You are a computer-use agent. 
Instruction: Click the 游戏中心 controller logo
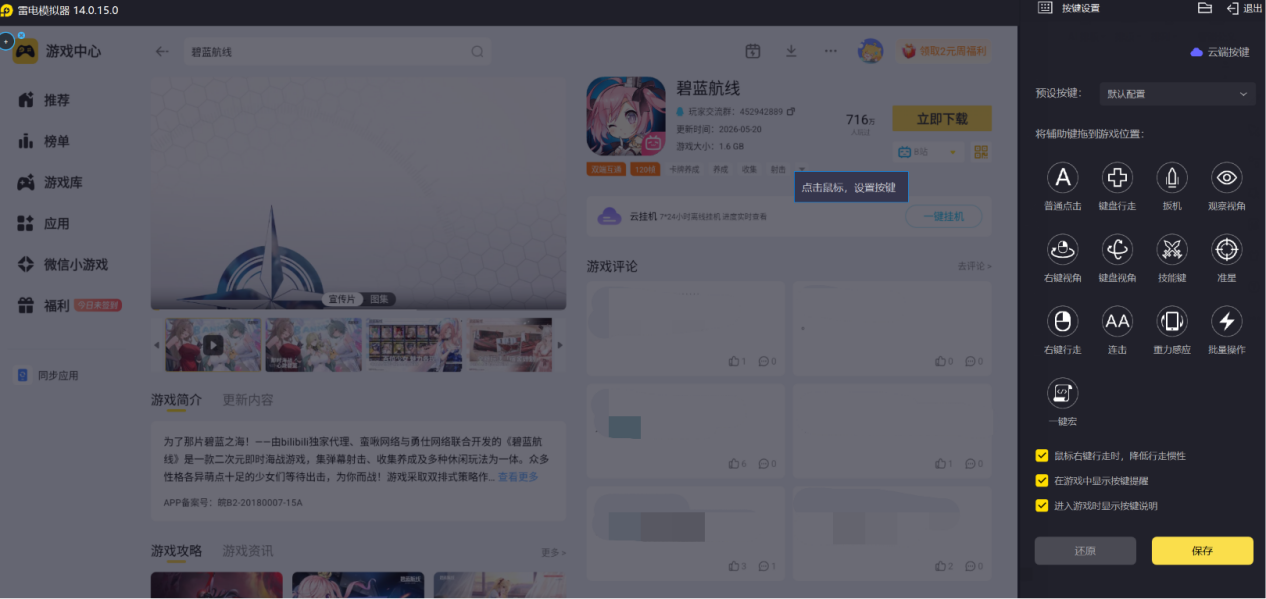click(26, 51)
